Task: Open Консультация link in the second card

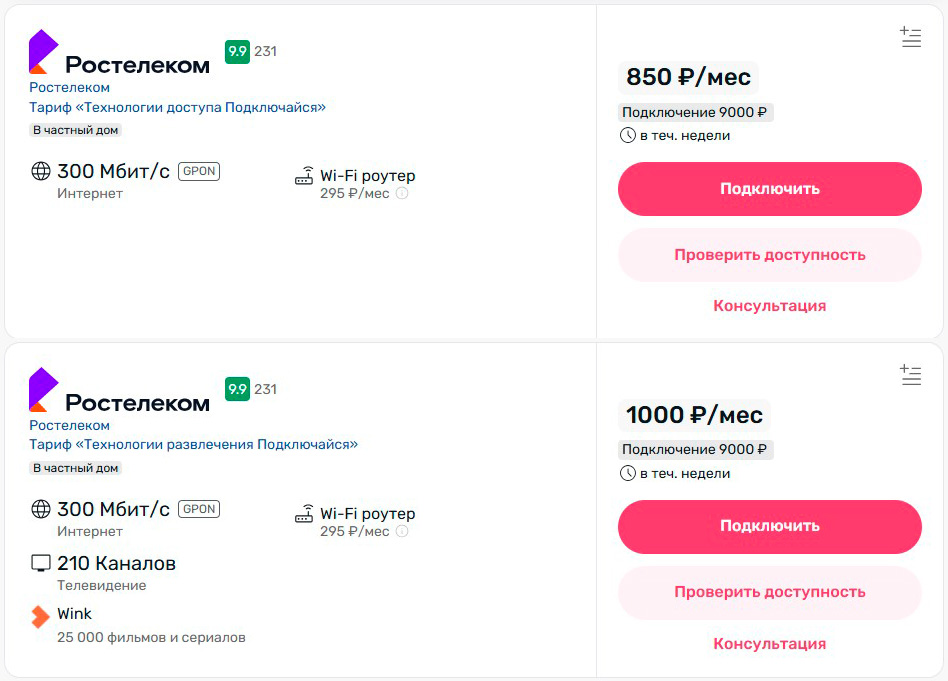Action: pyautogui.click(x=769, y=644)
